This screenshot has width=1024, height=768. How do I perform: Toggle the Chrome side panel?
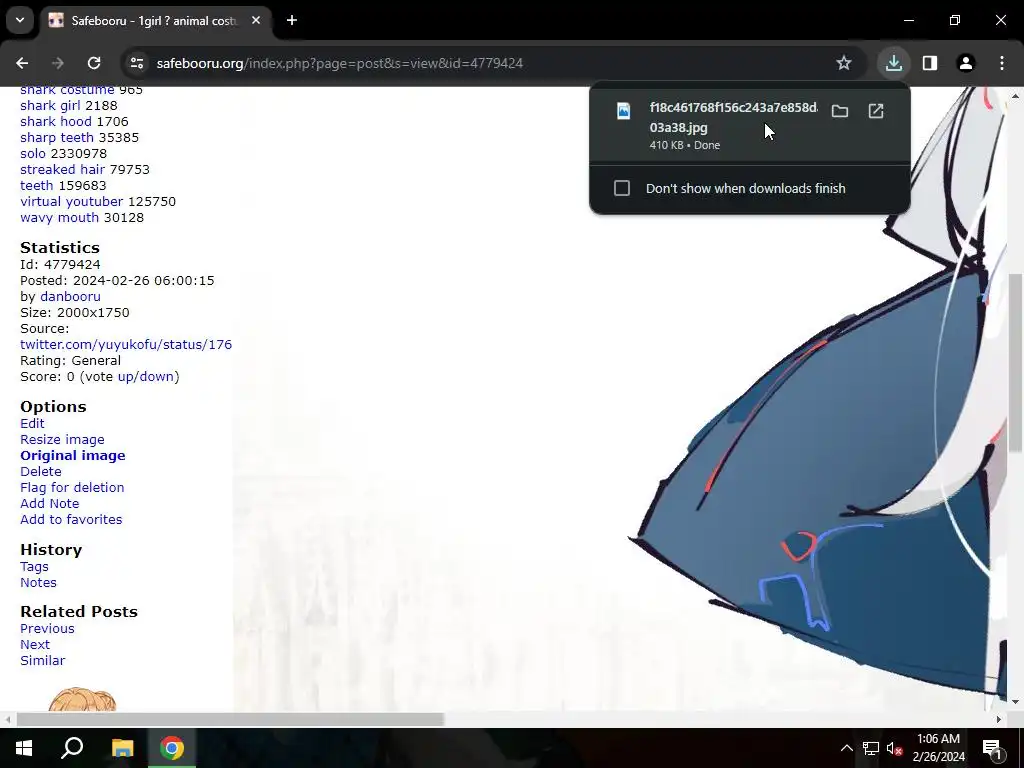click(x=930, y=63)
